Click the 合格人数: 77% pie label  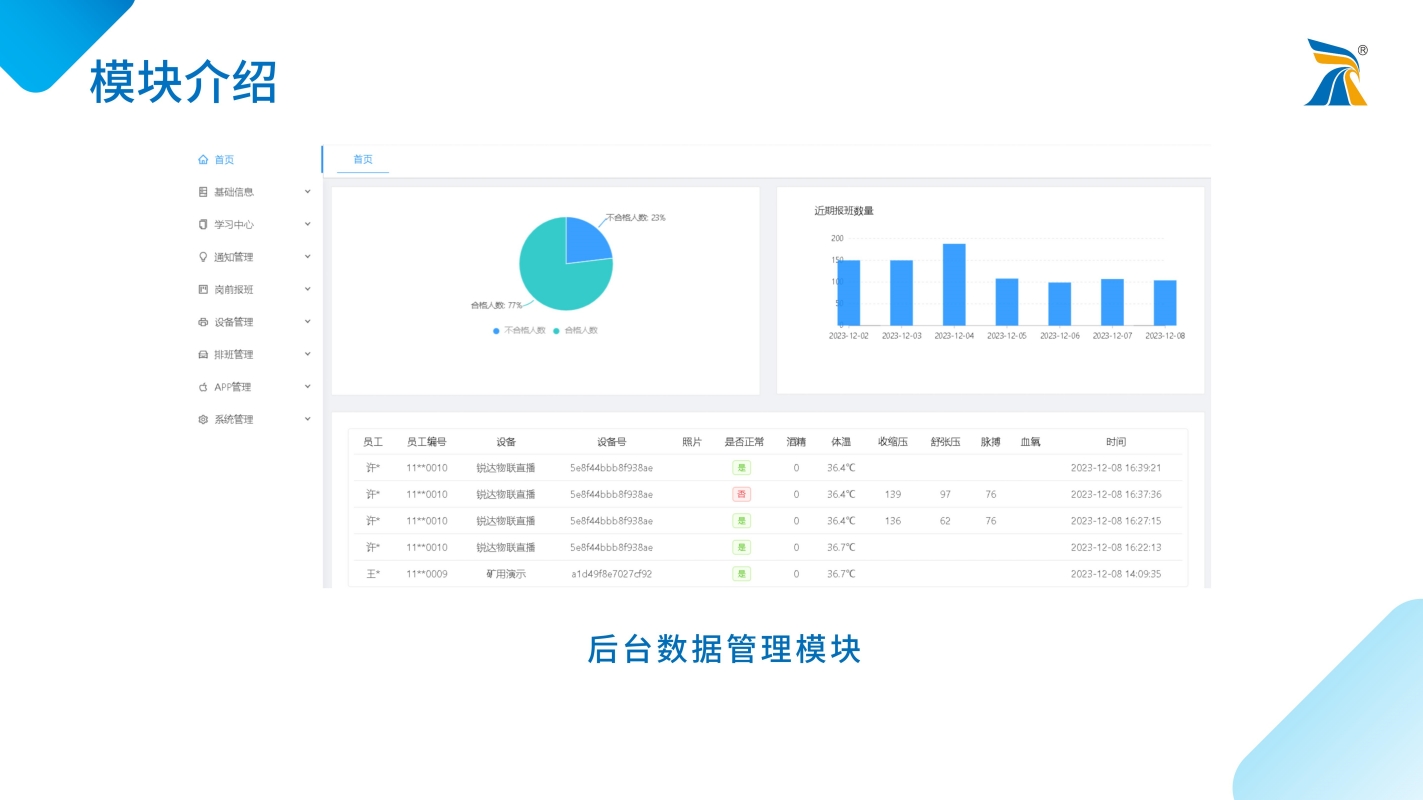[x=496, y=305]
